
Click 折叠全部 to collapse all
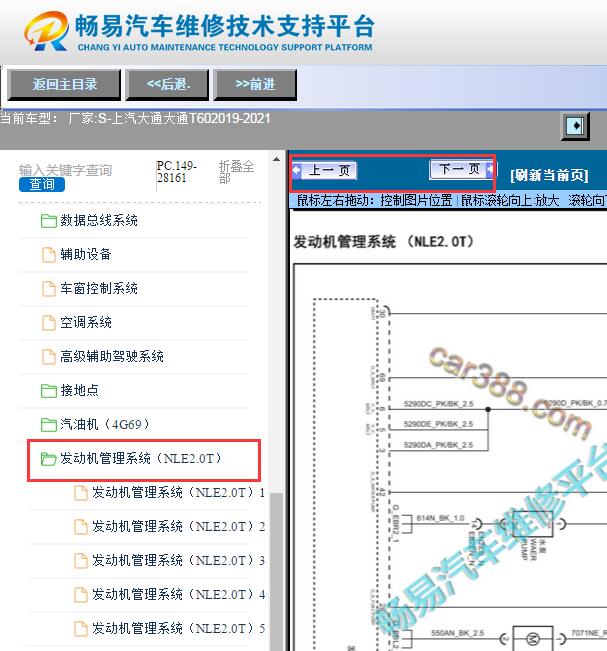click(x=236, y=172)
